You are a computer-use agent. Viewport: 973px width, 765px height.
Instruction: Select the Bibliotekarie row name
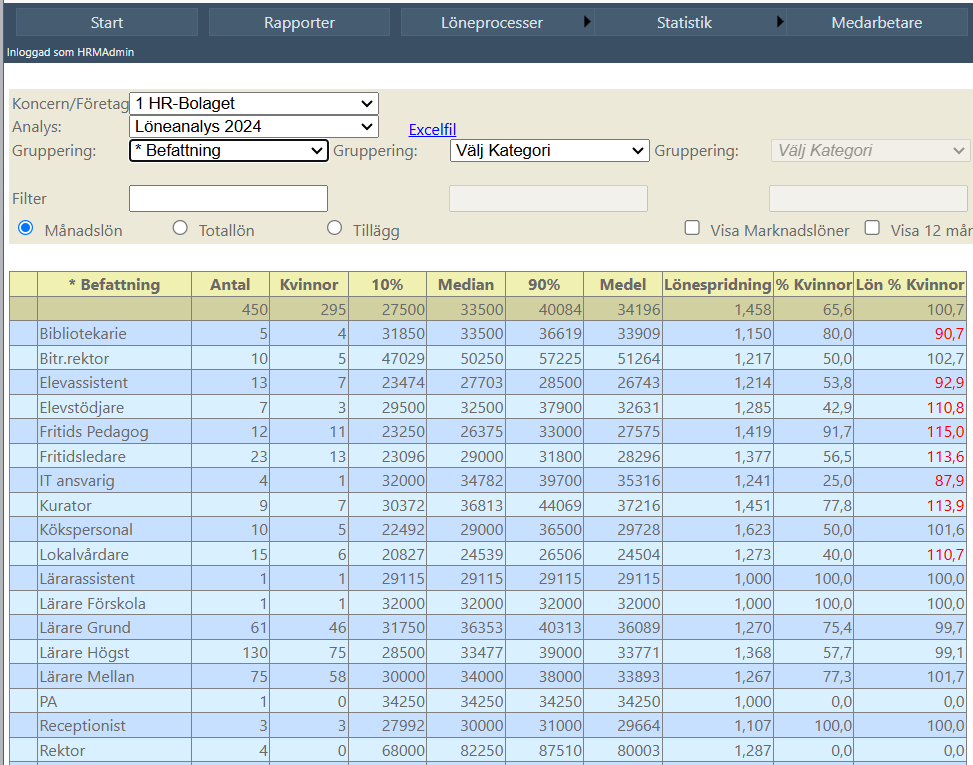pos(83,334)
